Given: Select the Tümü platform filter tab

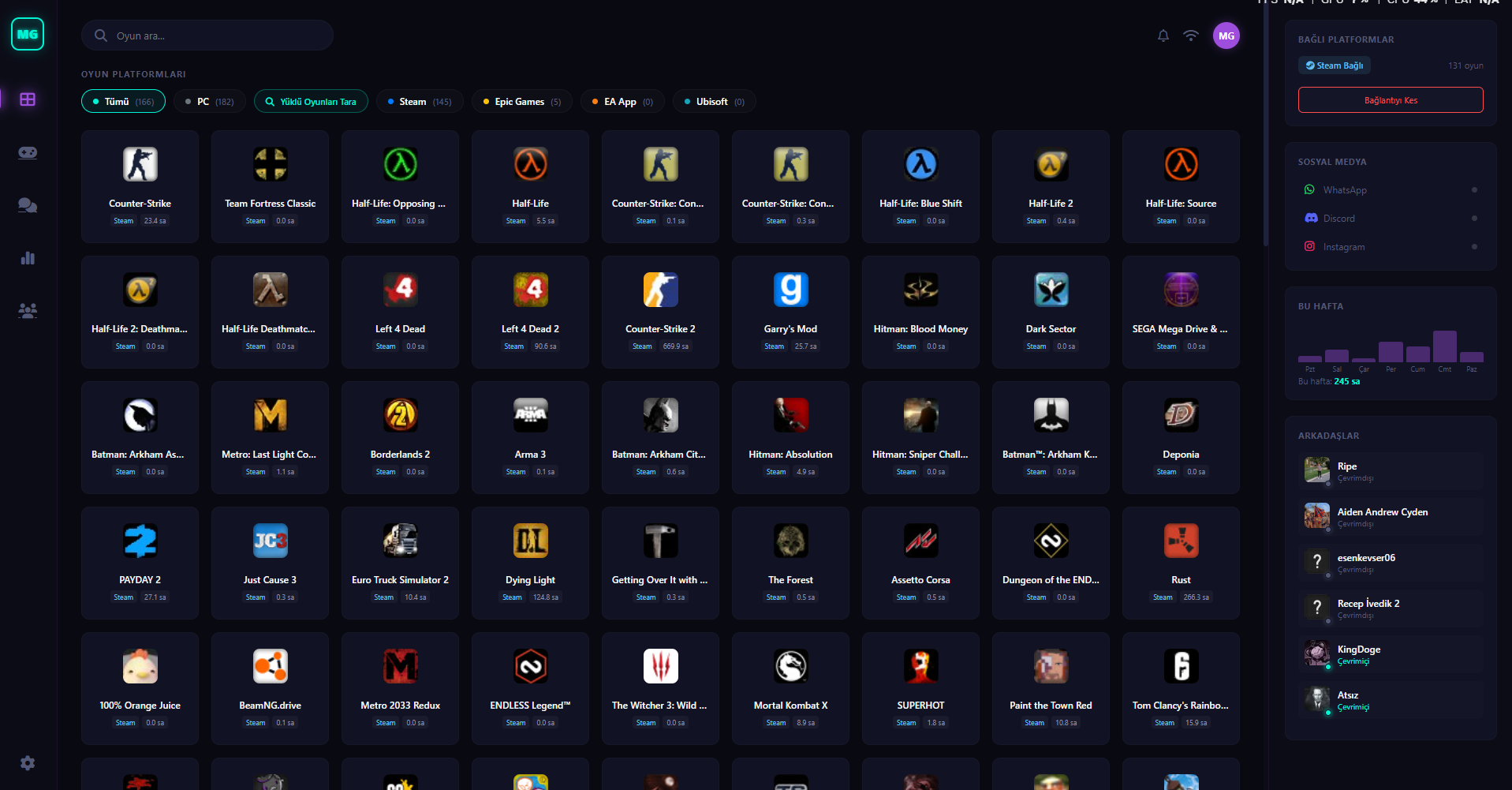Looking at the screenshot, I should pos(123,102).
